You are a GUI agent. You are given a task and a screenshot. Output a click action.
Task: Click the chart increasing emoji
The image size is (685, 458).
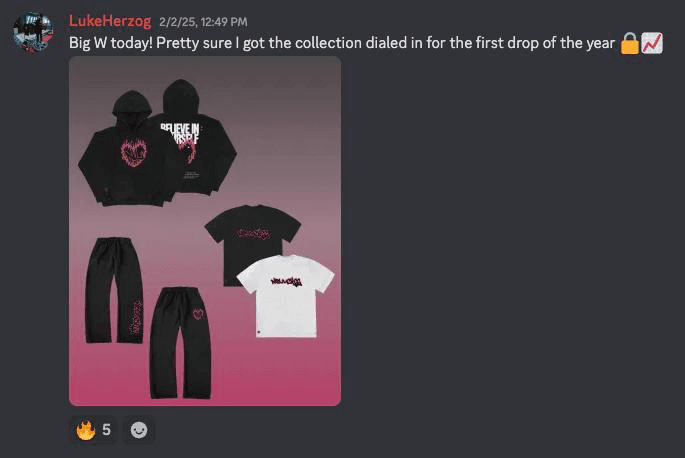(x=652, y=43)
